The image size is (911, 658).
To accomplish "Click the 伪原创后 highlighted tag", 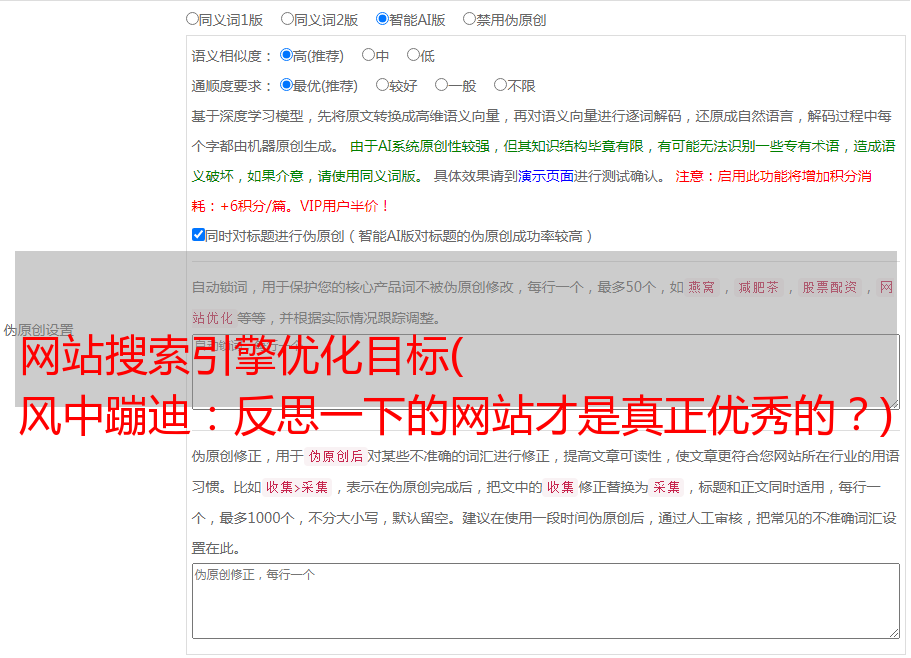I will (336, 456).
